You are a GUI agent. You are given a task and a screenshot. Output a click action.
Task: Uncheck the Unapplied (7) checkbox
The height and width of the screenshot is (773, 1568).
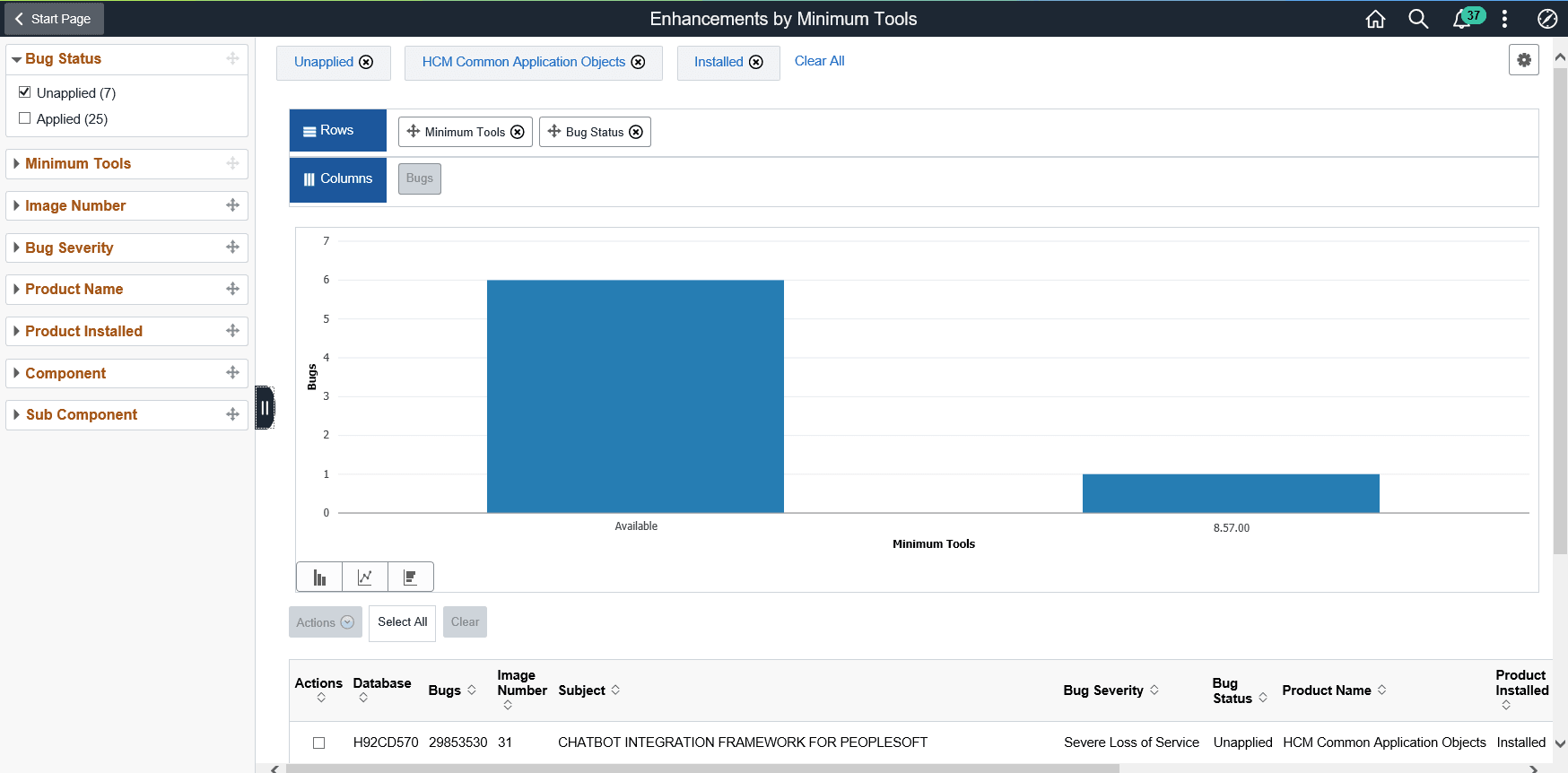pos(25,91)
